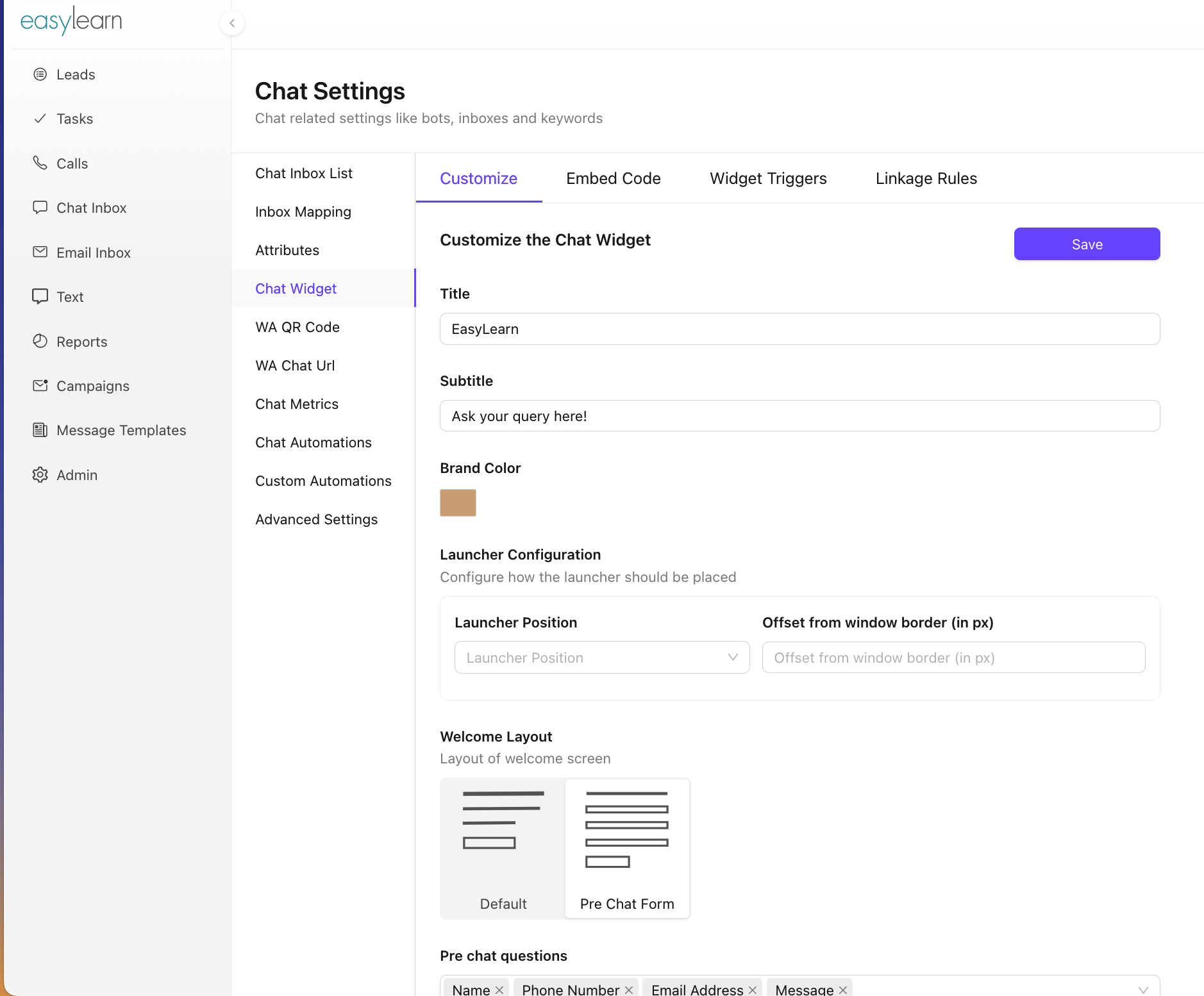This screenshot has height=996, width=1204.
Task: Click the Subtitle text input field
Action: [799, 416]
